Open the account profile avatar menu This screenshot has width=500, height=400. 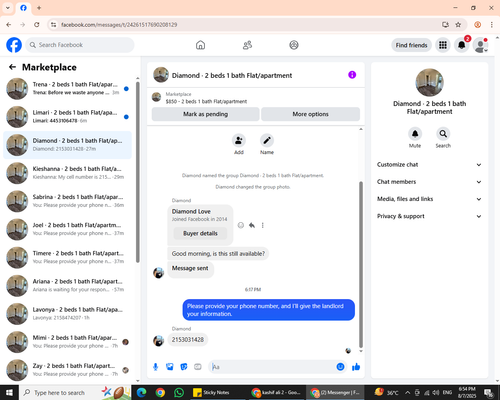(480, 45)
